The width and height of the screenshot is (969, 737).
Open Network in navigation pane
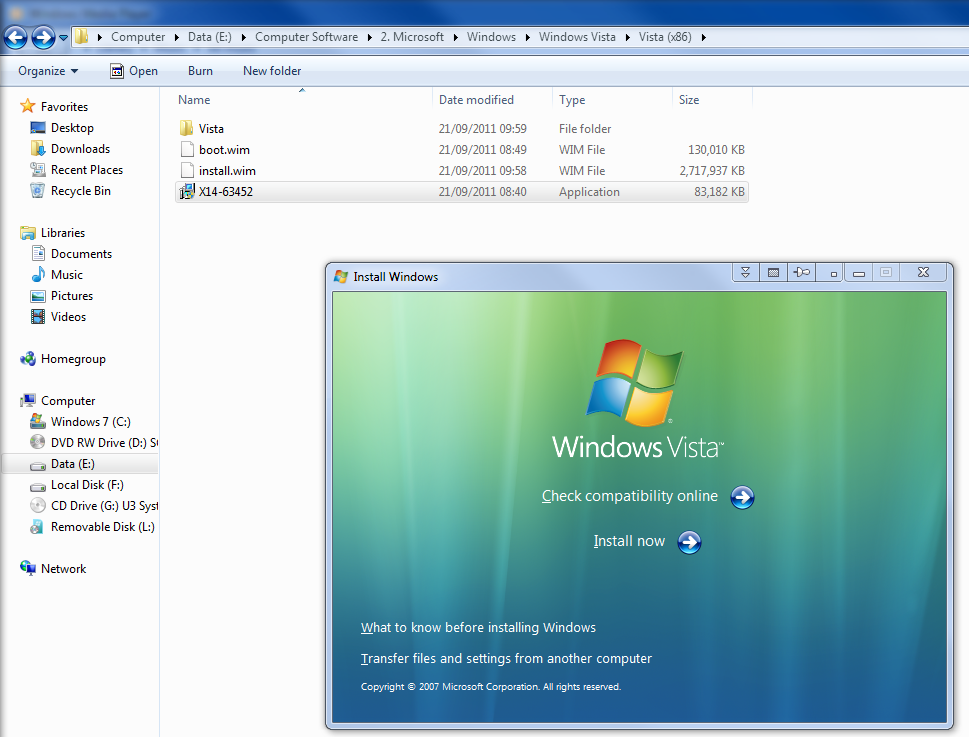(63, 569)
